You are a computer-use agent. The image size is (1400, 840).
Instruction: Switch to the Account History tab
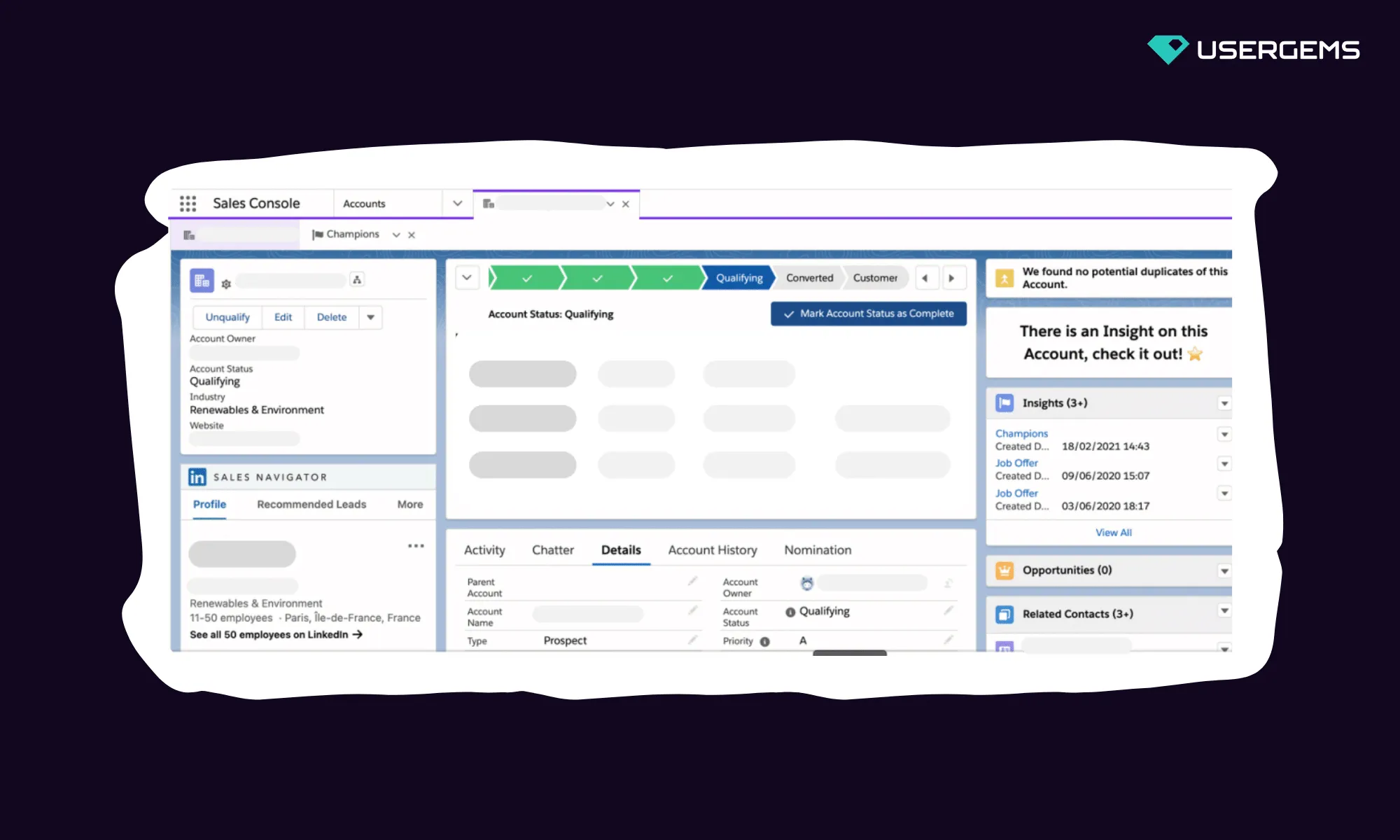click(713, 550)
